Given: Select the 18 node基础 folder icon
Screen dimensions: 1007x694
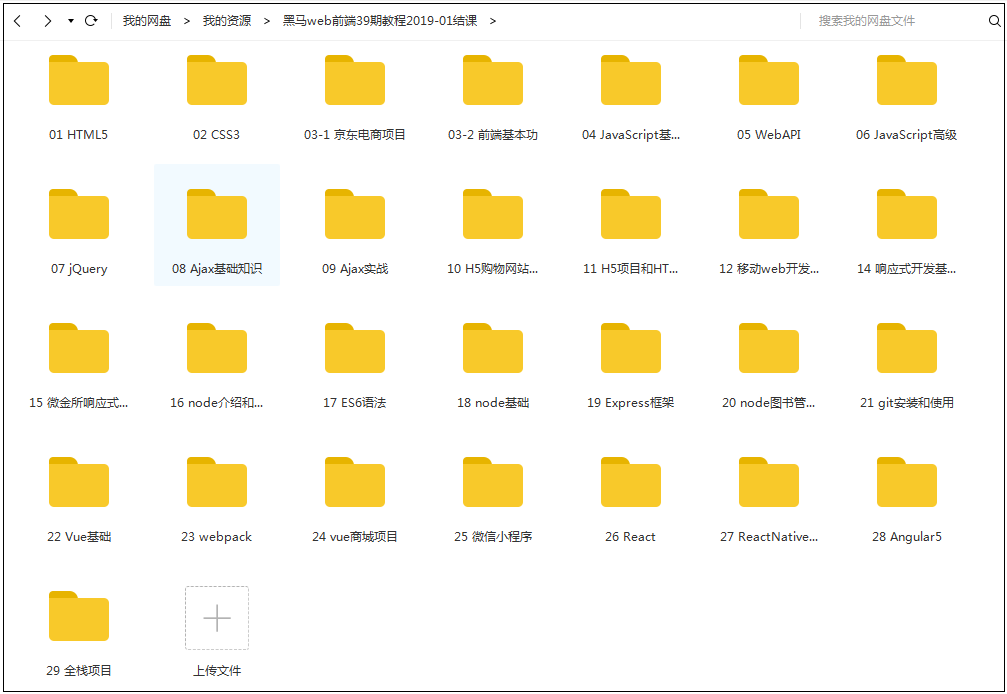Looking at the screenshot, I should pyautogui.click(x=493, y=348).
